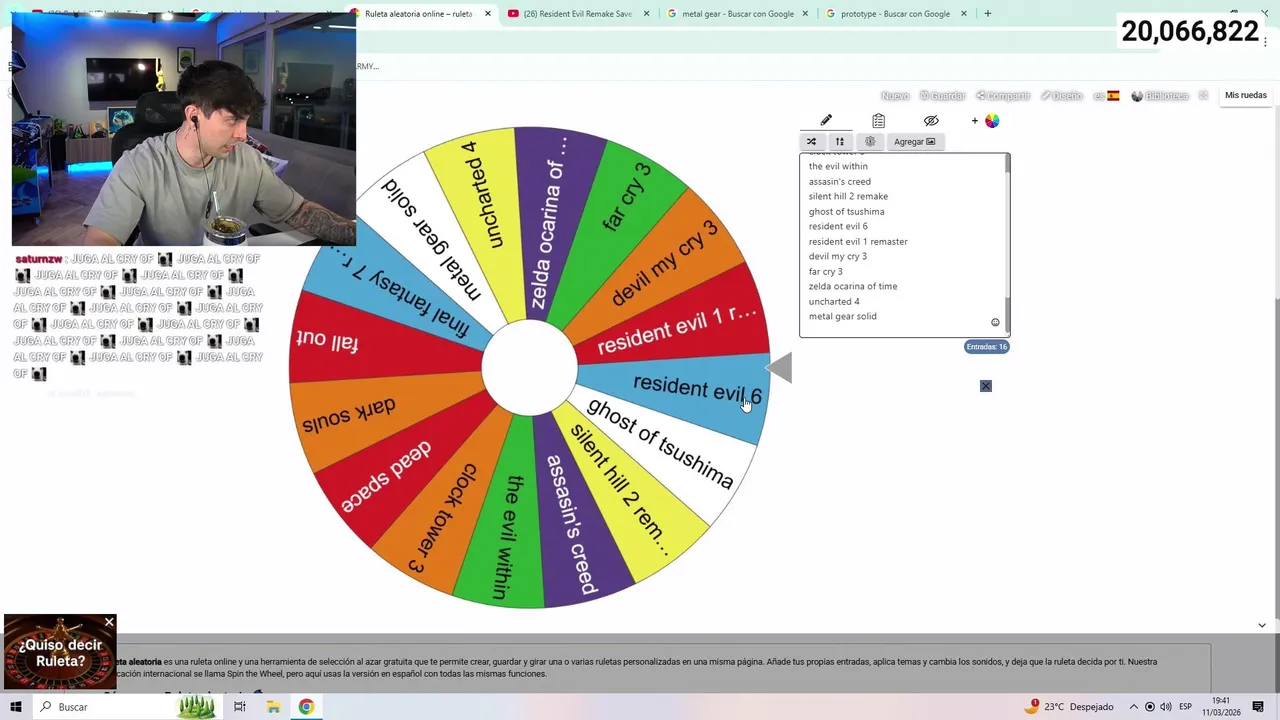Screen dimensions: 1280x720
Task: Open the results clipboard list tab
Action: point(878,120)
